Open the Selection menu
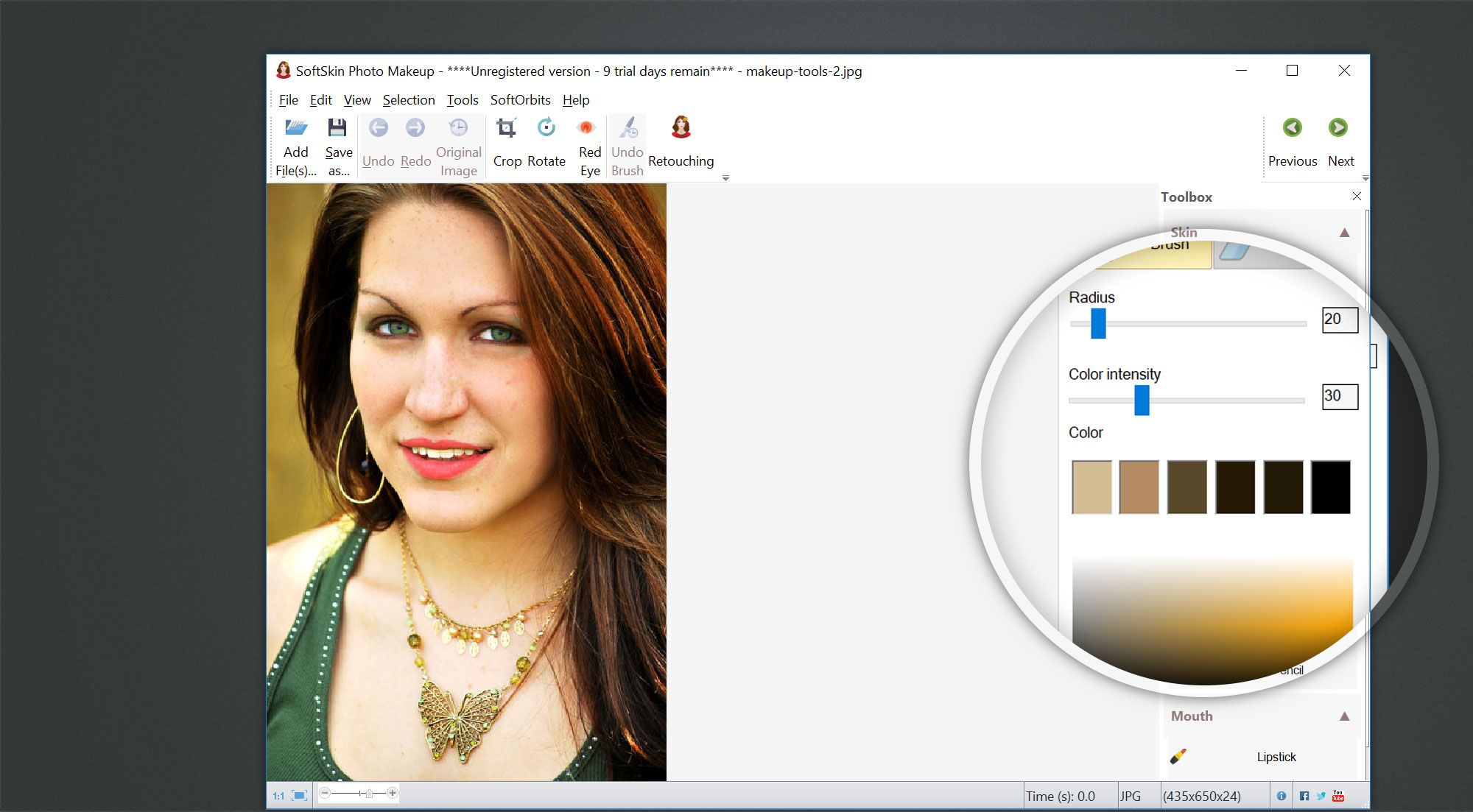Image resolution: width=1473 pixels, height=812 pixels. (x=407, y=99)
